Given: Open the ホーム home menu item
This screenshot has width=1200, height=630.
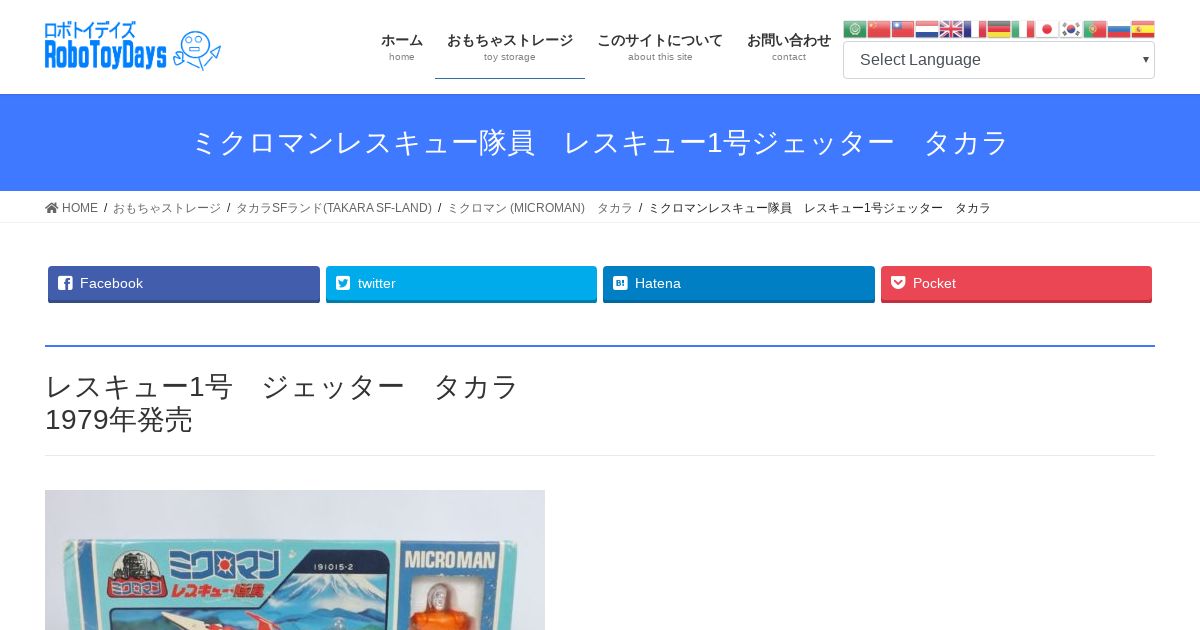Looking at the screenshot, I should 402,47.
